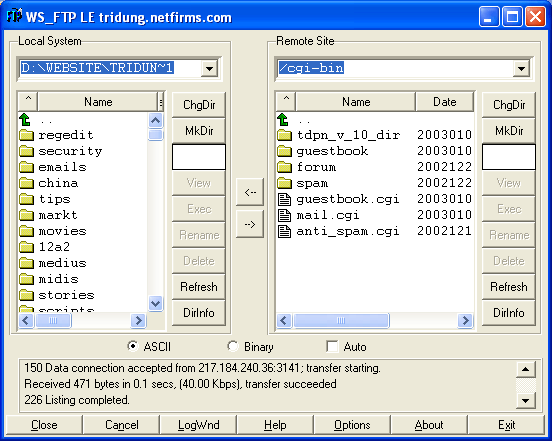Click the tdpn_v_10_dir folder icon

(284, 135)
